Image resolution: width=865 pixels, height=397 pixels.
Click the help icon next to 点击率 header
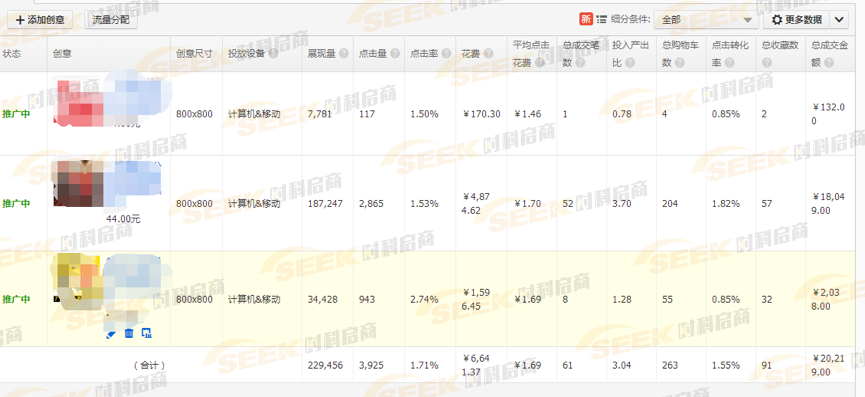coord(446,54)
